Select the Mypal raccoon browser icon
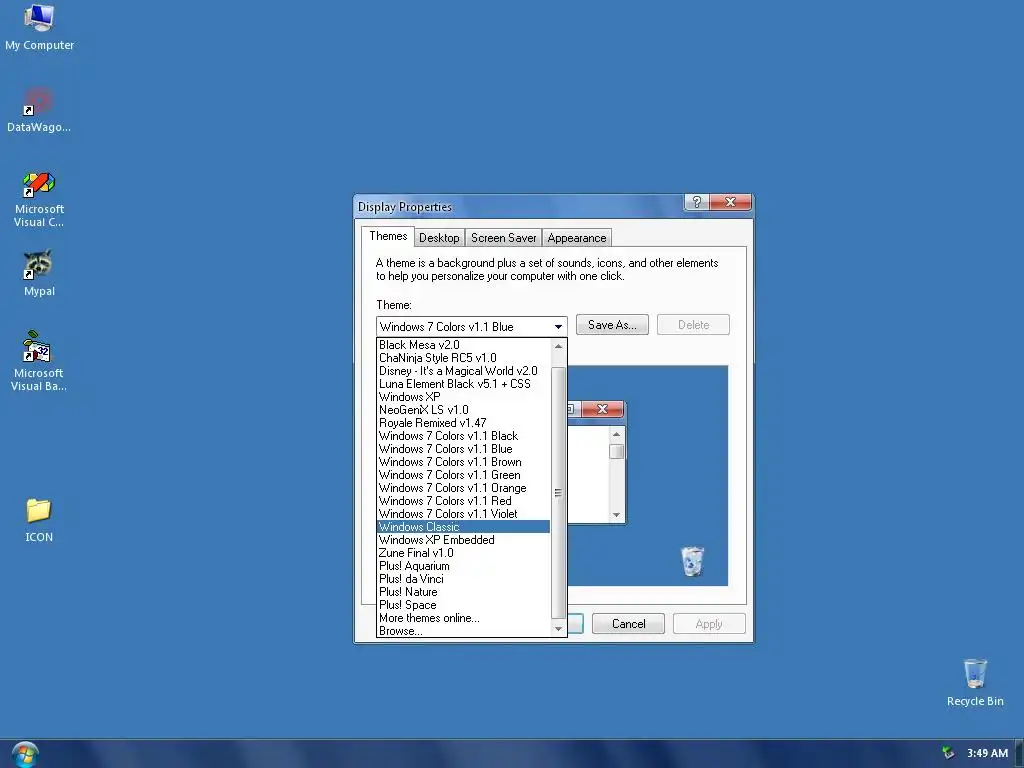The width and height of the screenshot is (1024, 768). click(x=39, y=273)
